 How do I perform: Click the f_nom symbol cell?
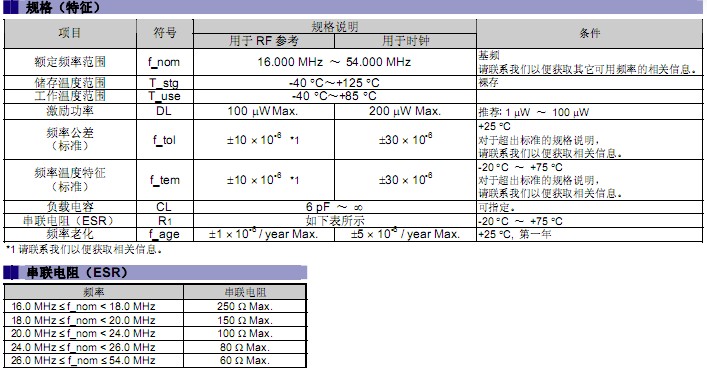pos(164,62)
